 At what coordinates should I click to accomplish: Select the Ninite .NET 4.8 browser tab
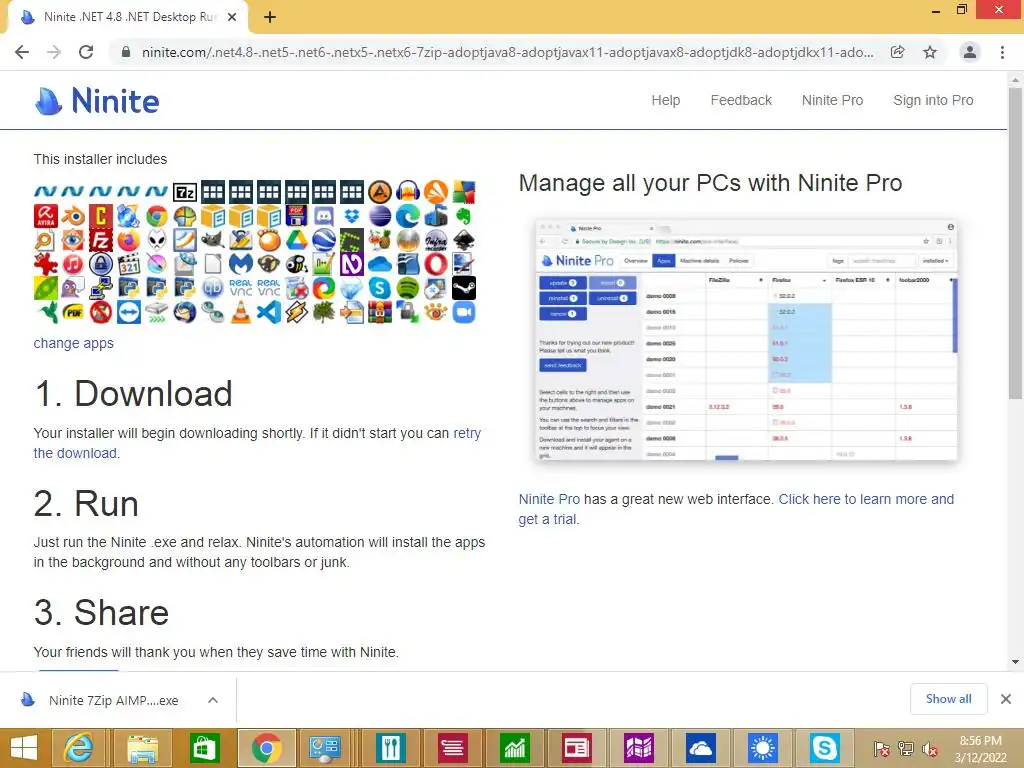[127, 18]
